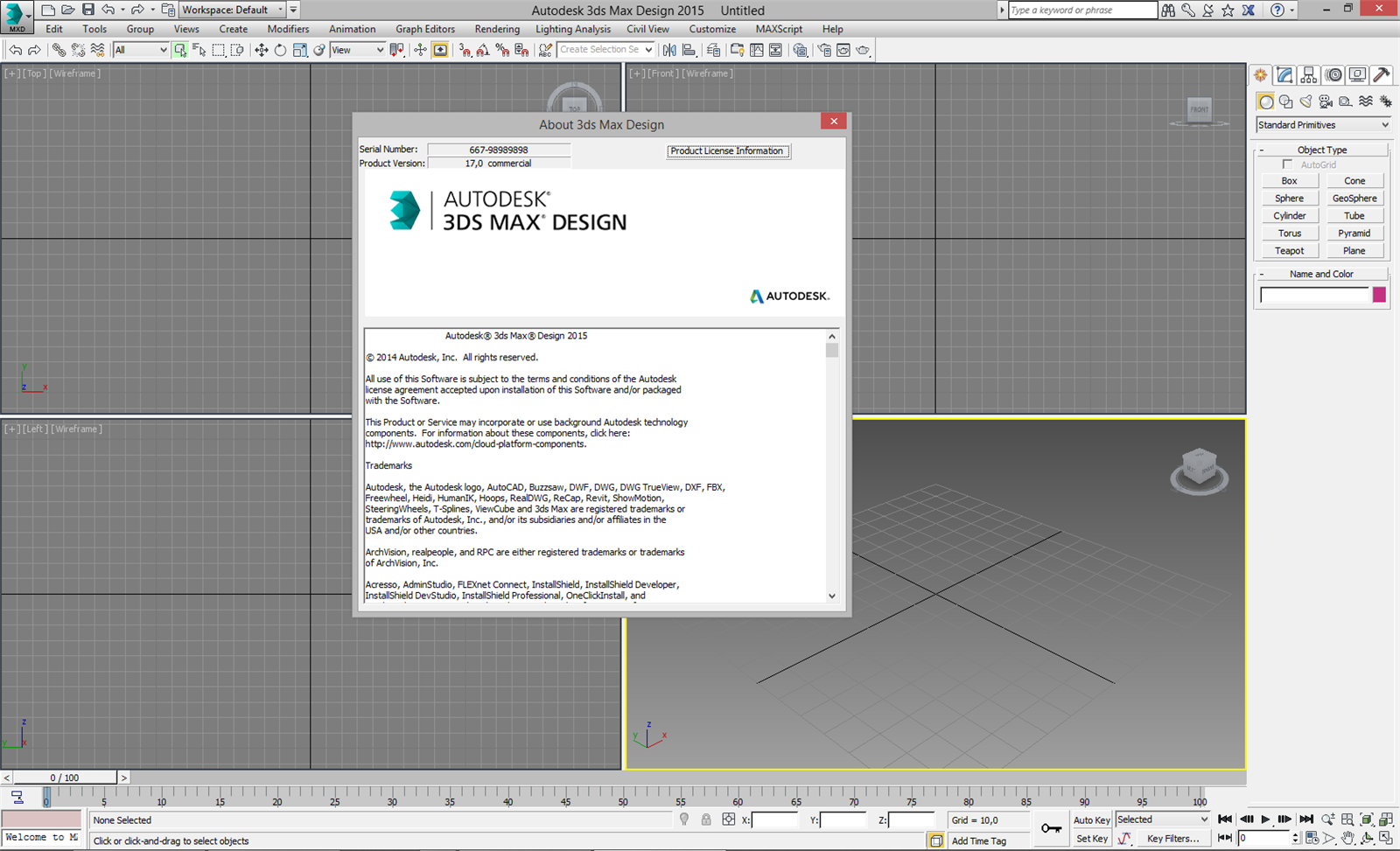
Task: Open the Lighting Analysis menu
Action: click(x=573, y=29)
